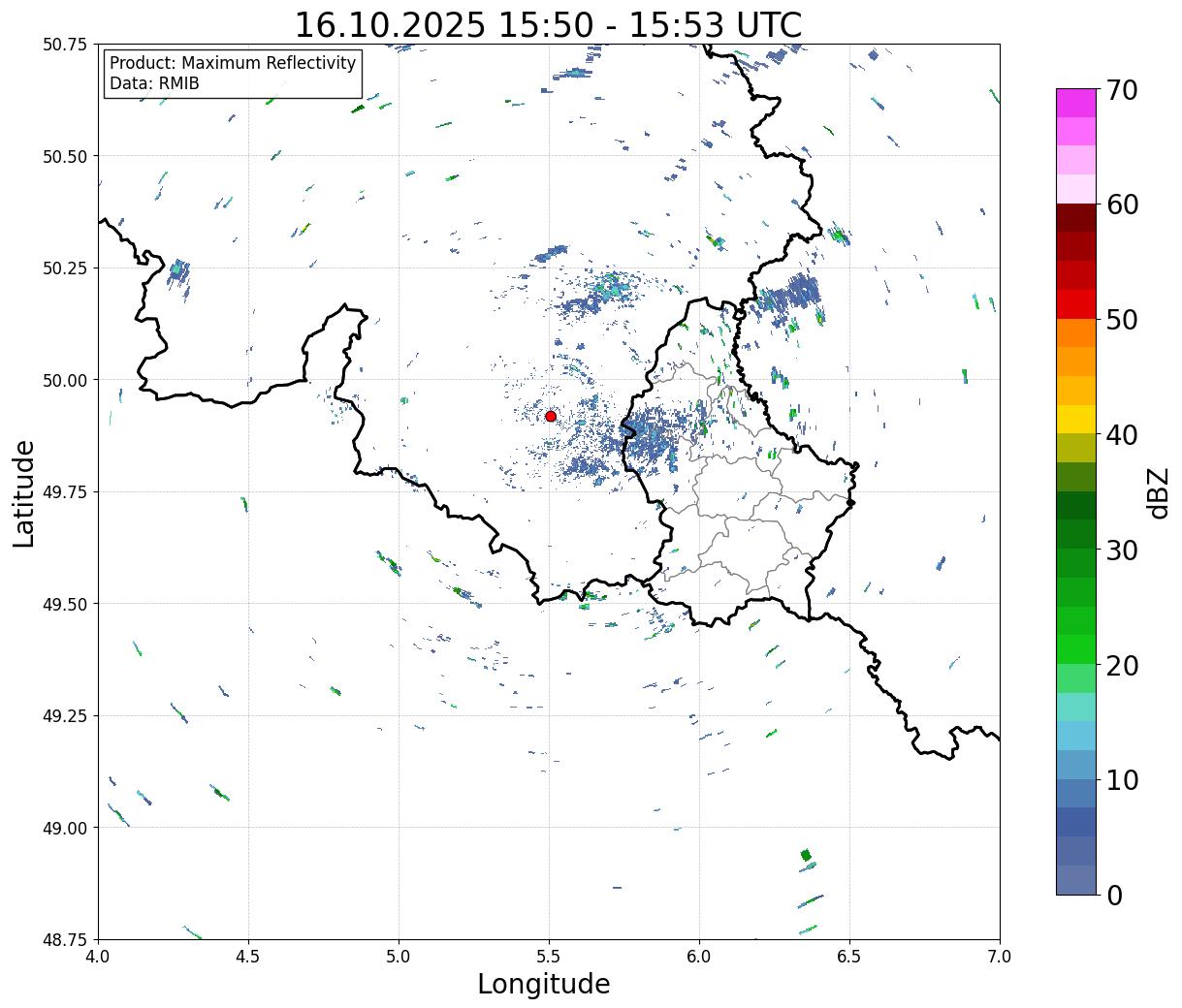Image resolution: width=1182 pixels, height=1008 pixels.
Task: Click the colorbar tick label 30
Action: click(x=1121, y=550)
